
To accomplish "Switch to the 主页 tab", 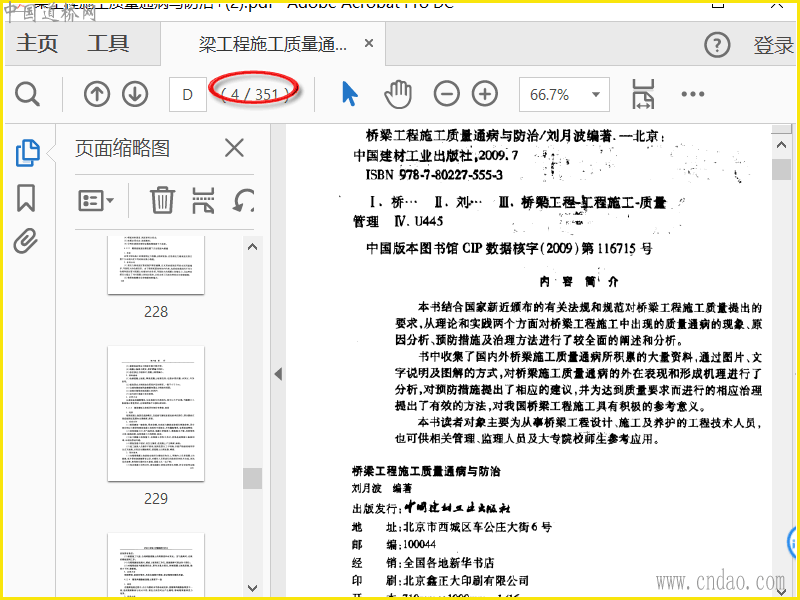I will coord(37,43).
